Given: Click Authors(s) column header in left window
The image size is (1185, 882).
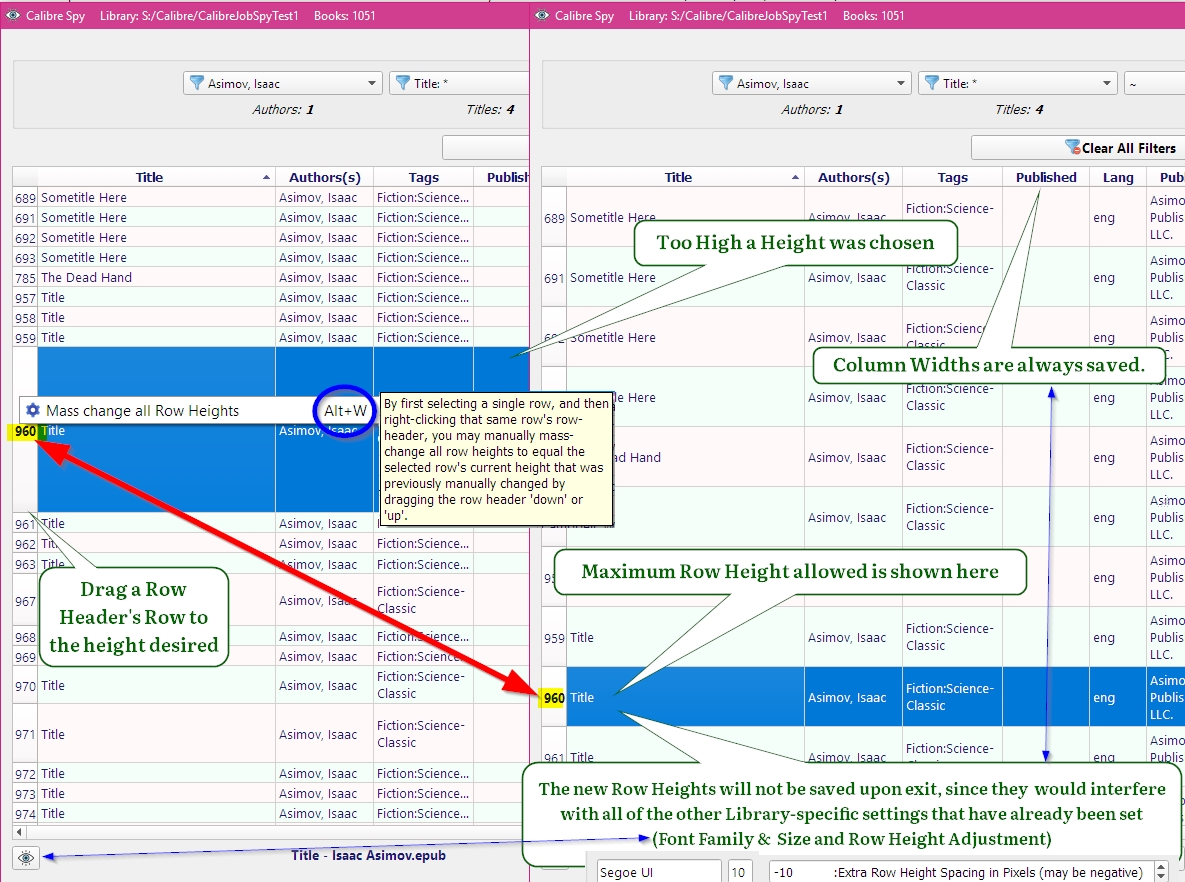Looking at the screenshot, I should tap(324, 178).
